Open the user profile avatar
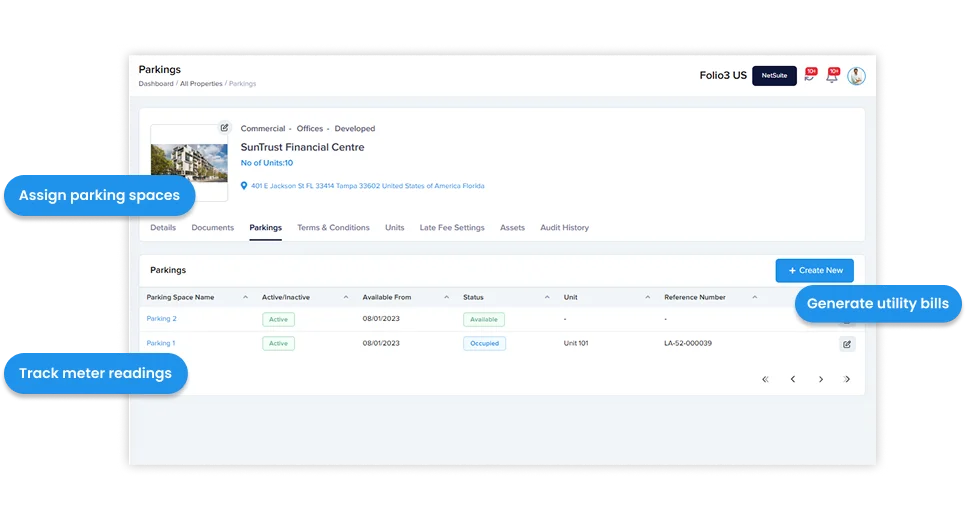This screenshot has width=966, height=520. pos(856,76)
